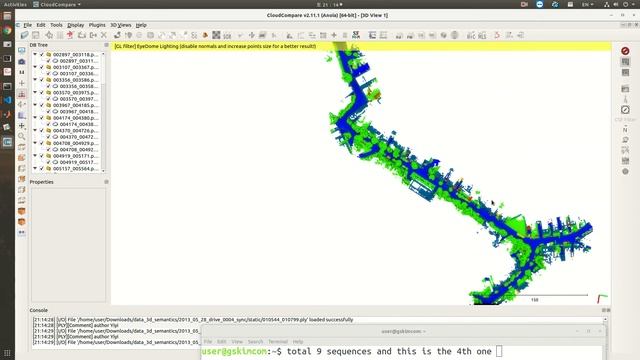Click the camera icon in left view toolbar

pos(22,62)
